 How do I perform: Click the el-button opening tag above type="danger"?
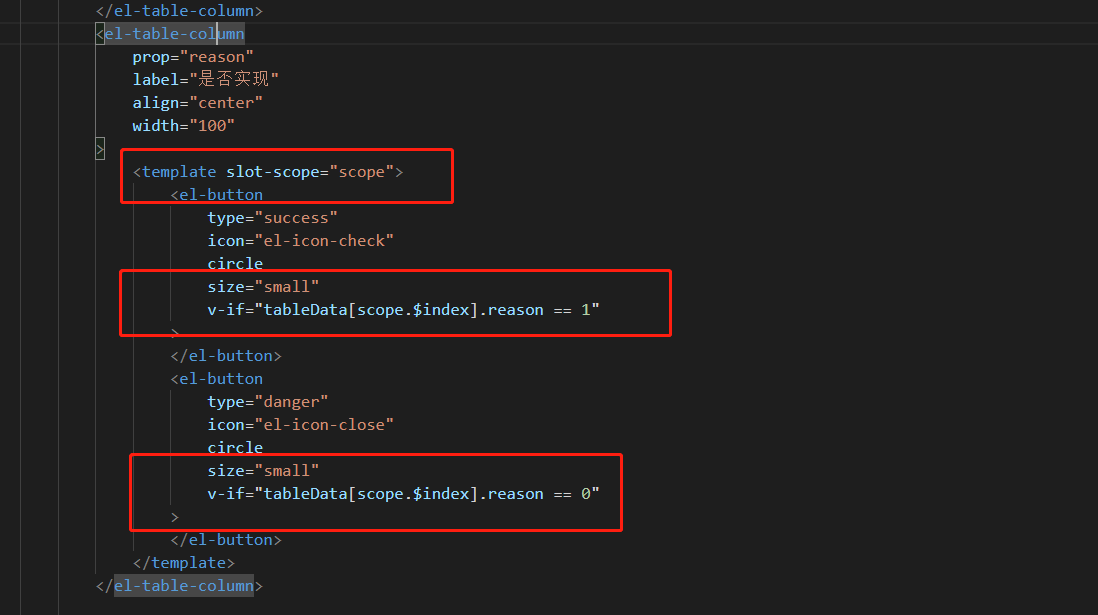point(216,379)
